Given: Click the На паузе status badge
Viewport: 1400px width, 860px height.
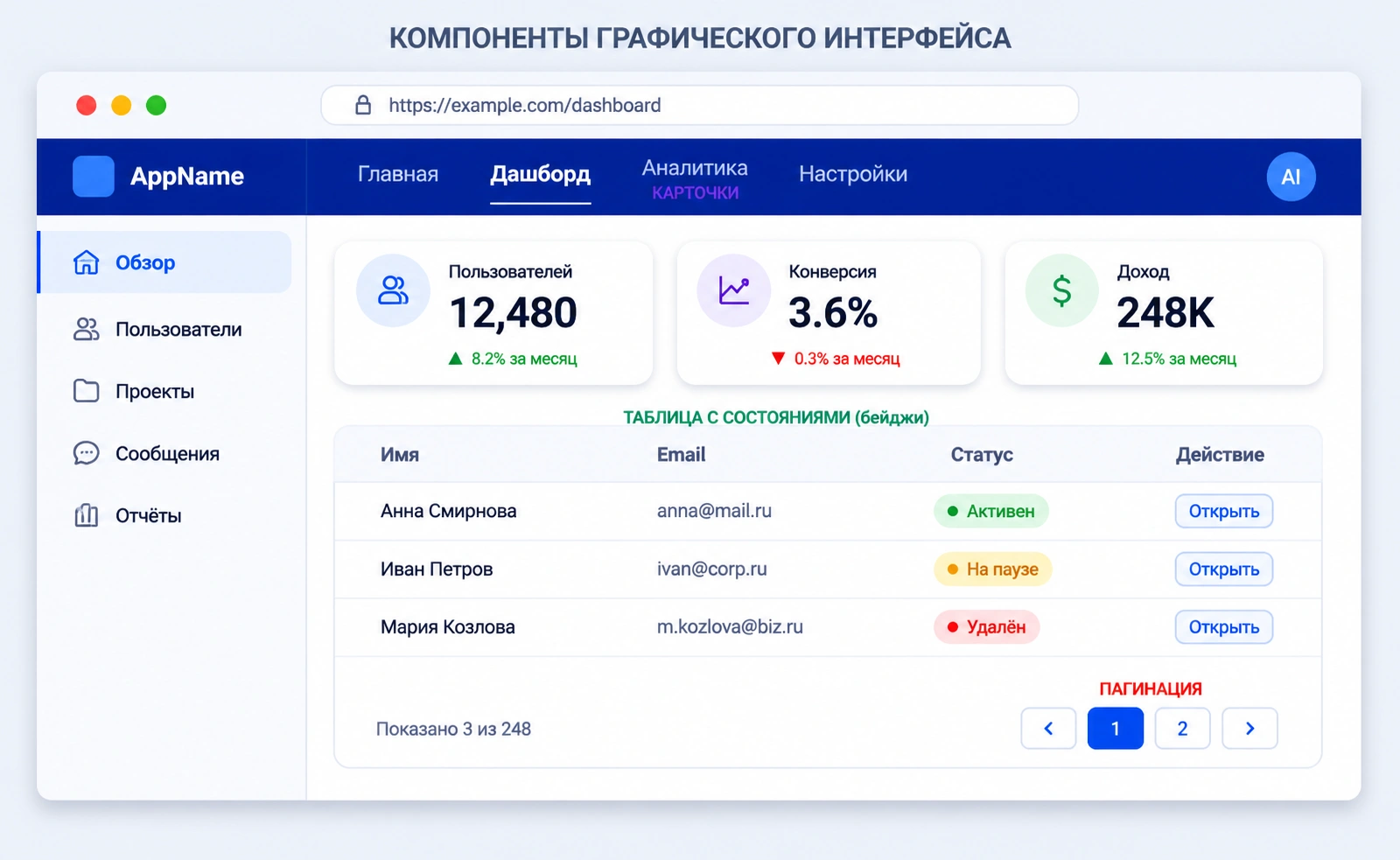Looking at the screenshot, I should click(x=993, y=570).
